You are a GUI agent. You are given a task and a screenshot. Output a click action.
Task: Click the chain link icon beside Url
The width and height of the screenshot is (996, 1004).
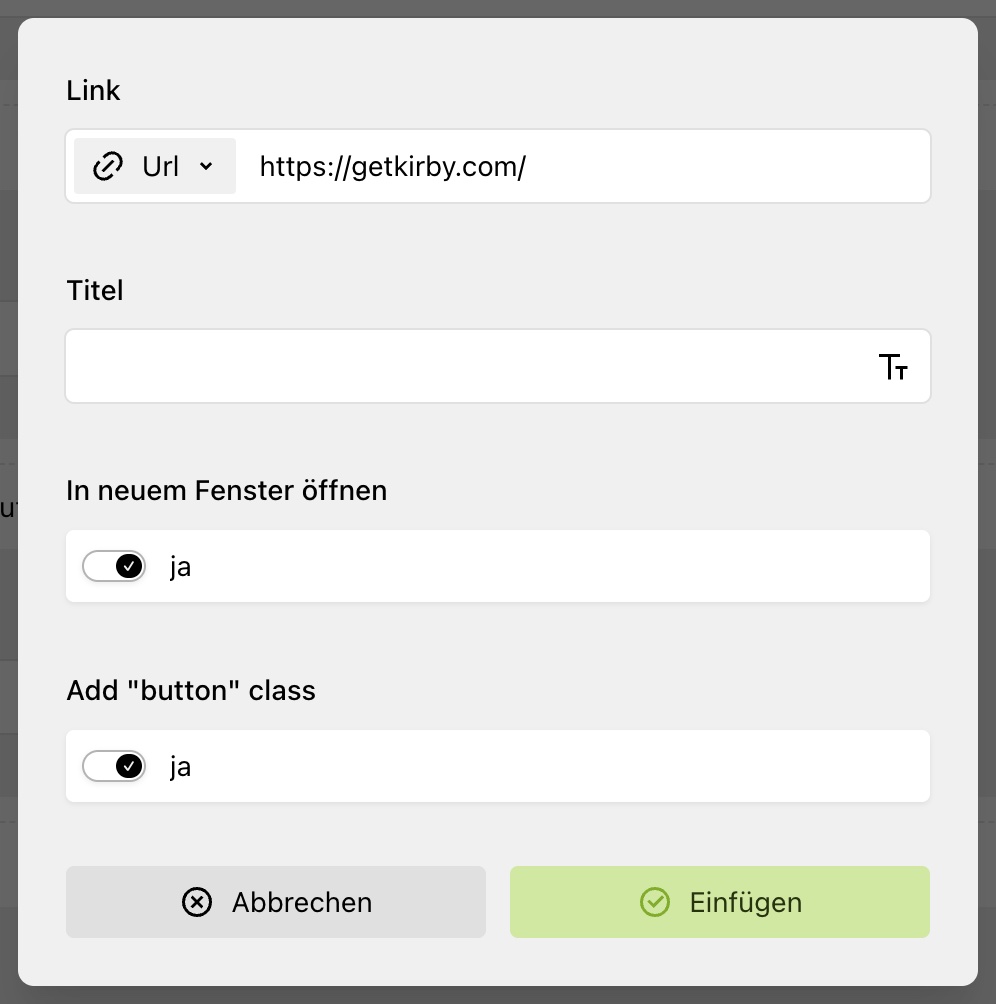point(107,166)
